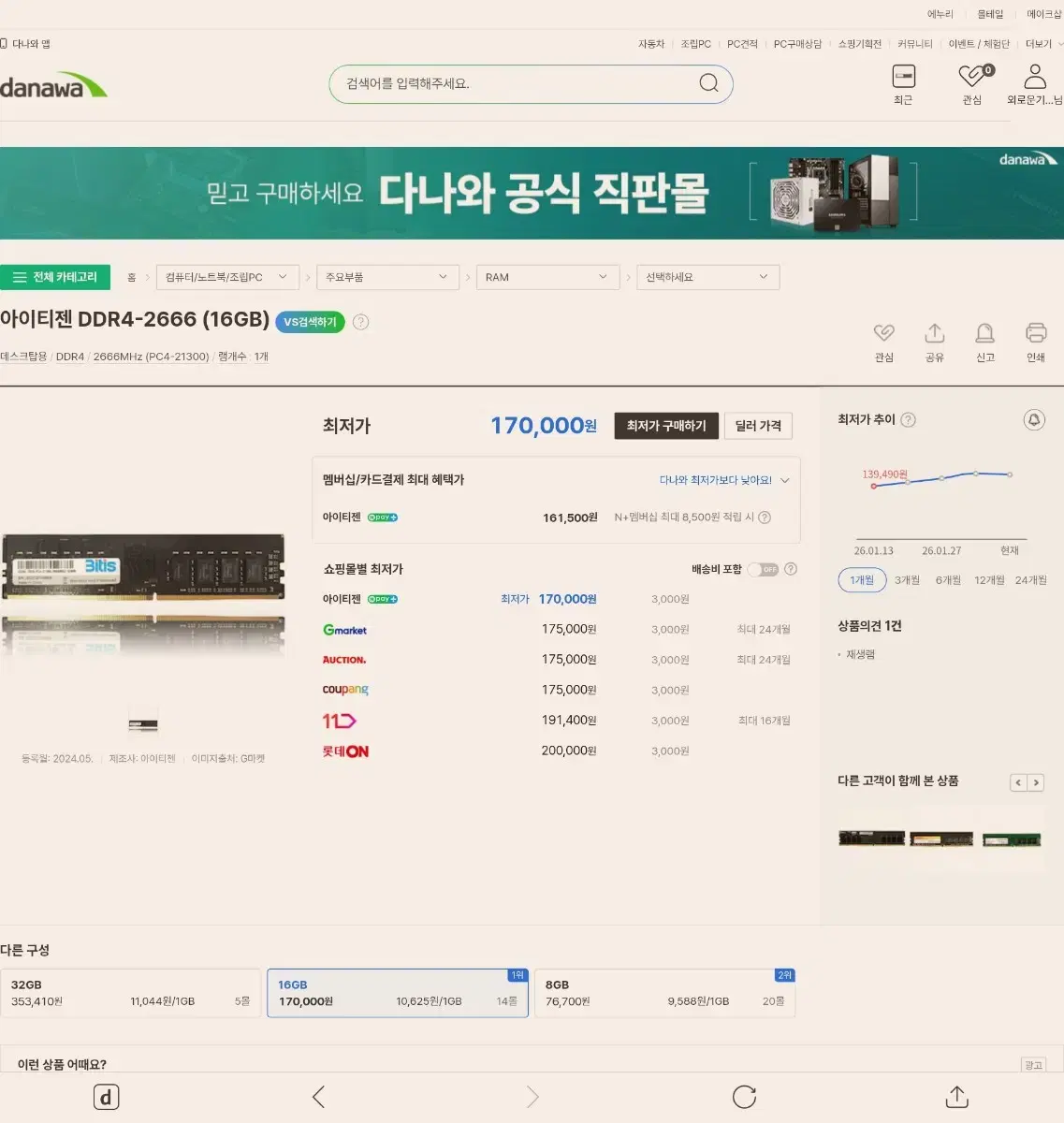This screenshot has height=1123, width=1064.
Task: Open the first related product thumbnail
Action: pos(871,839)
